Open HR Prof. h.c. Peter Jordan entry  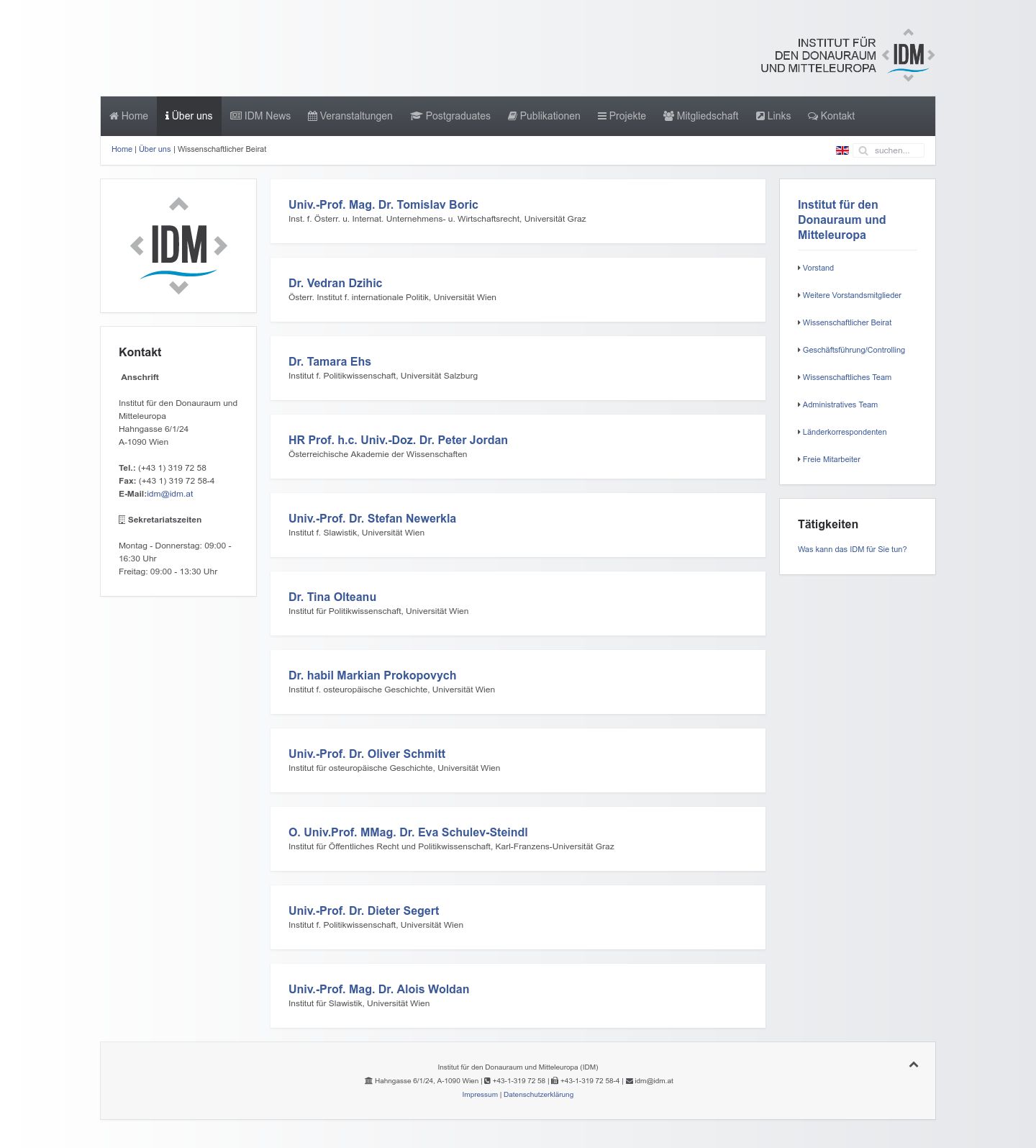pyautogui.click(x=398, y=440)
